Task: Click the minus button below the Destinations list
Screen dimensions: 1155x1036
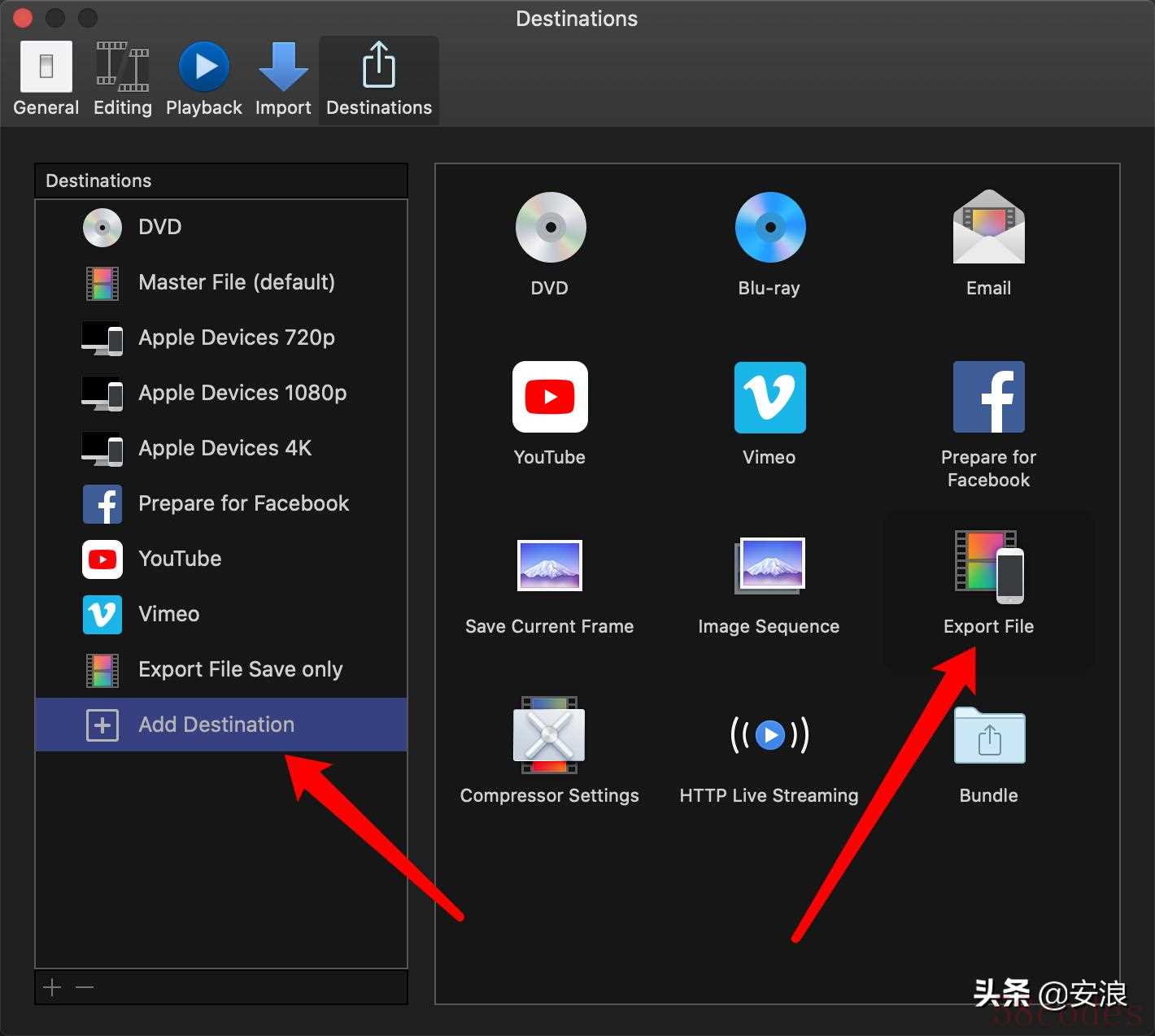Action: (x=85, y=987)
